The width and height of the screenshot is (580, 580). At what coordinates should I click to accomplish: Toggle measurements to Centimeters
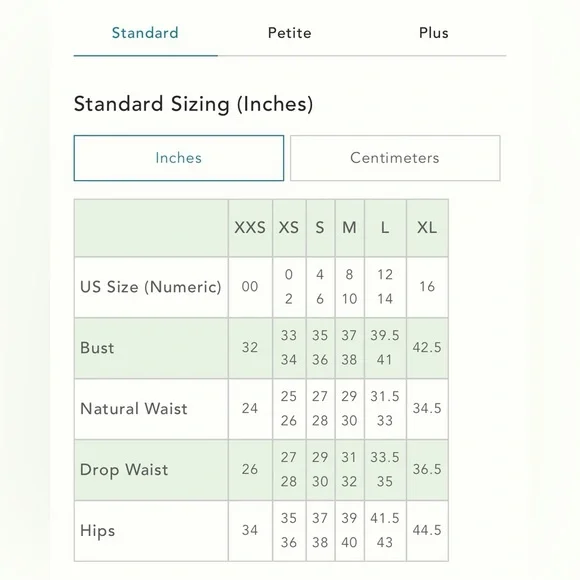(x=395, y=158)
